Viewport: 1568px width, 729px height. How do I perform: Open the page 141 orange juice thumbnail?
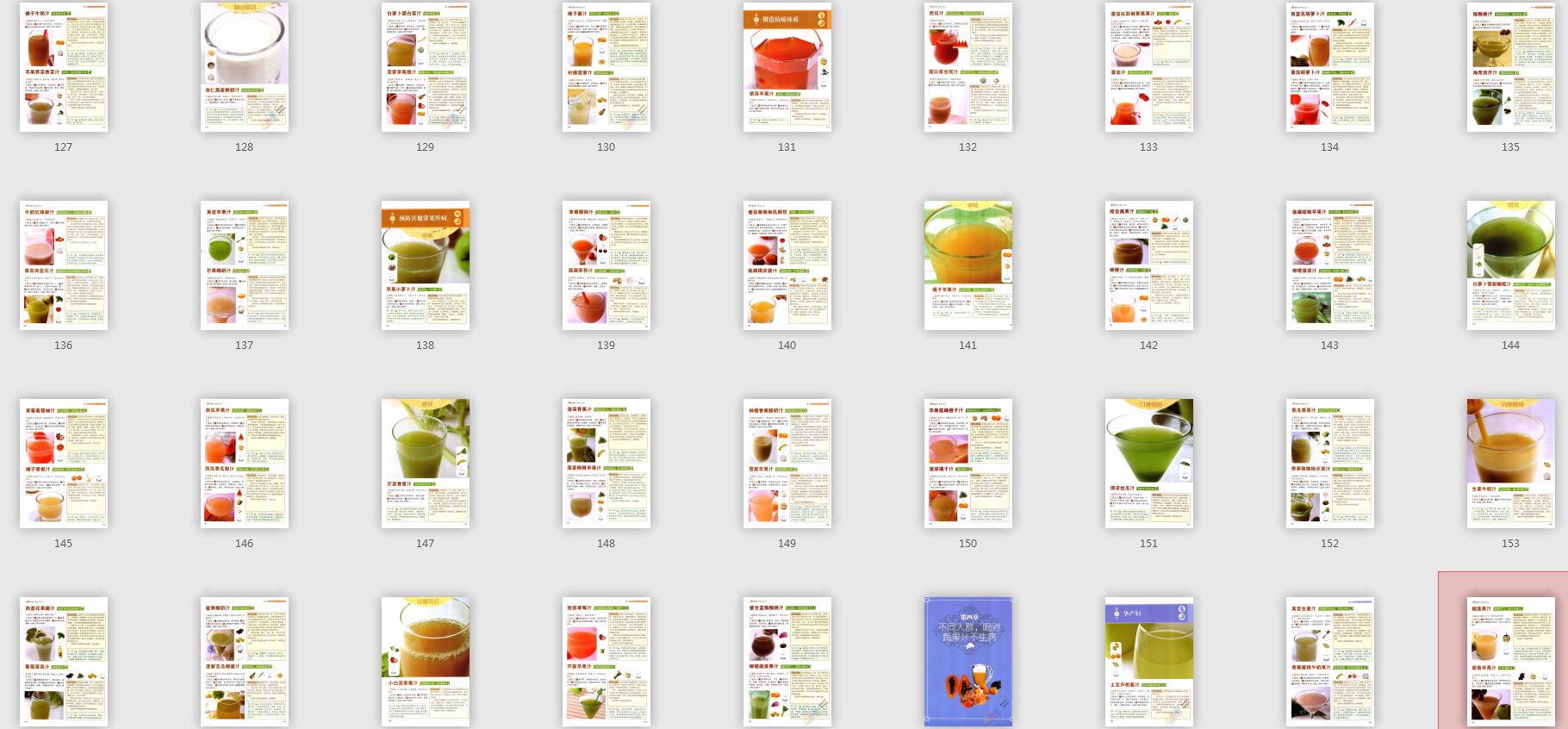point(968,265)
